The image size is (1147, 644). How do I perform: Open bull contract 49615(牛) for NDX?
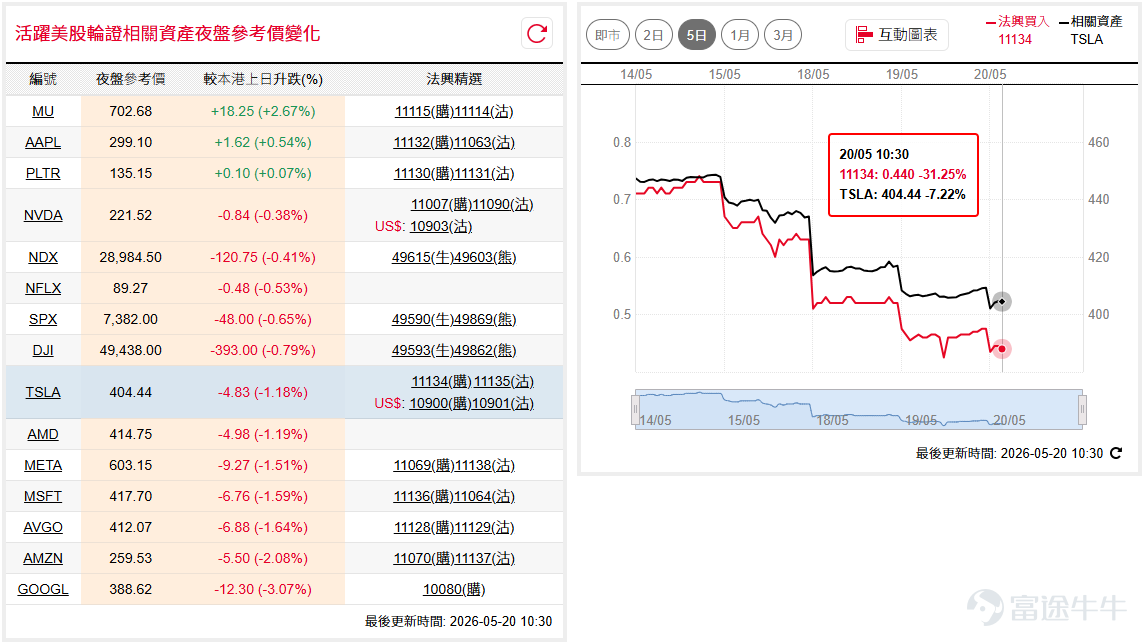(x=422, y=258)
